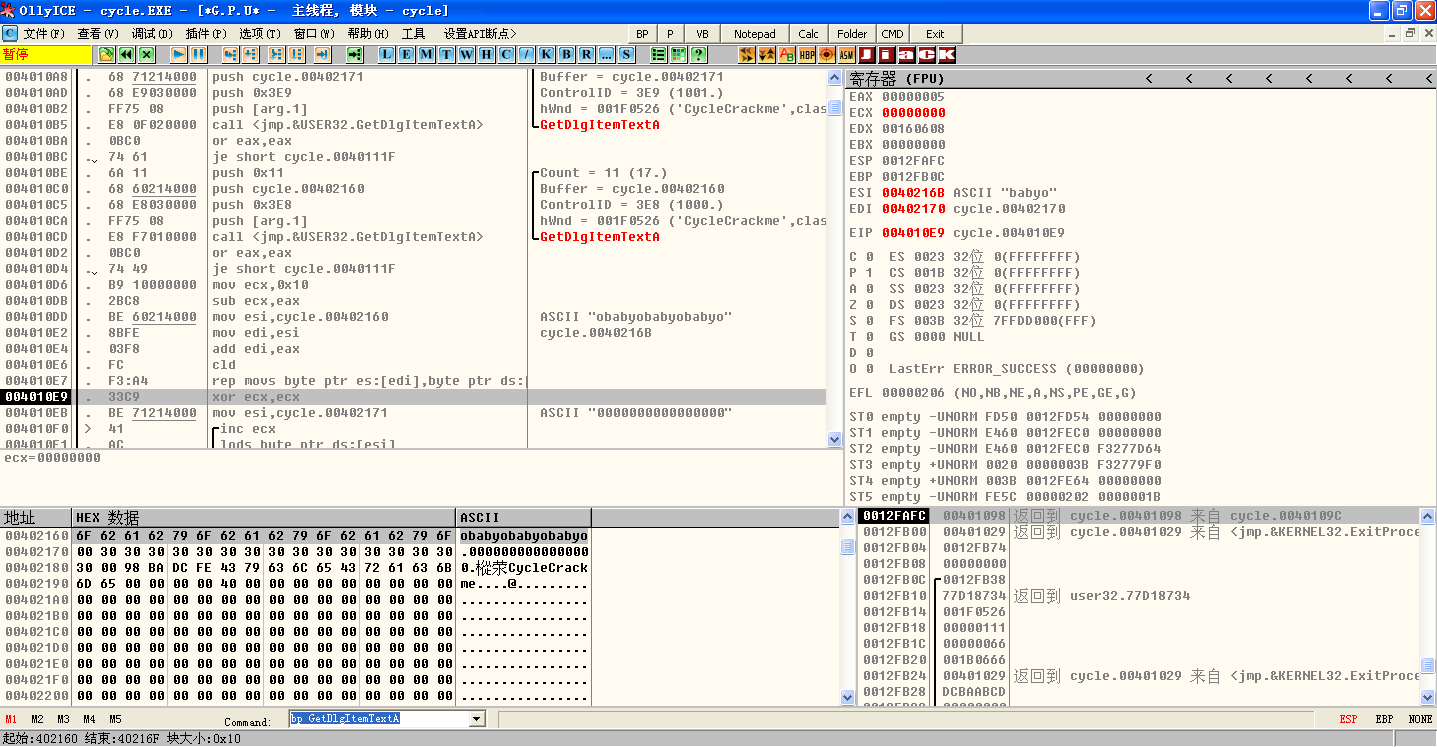The height and width of the screenshot is (747, 1437).
Task: Open Breakpoints window with B button
Action: tap(567, 54)
